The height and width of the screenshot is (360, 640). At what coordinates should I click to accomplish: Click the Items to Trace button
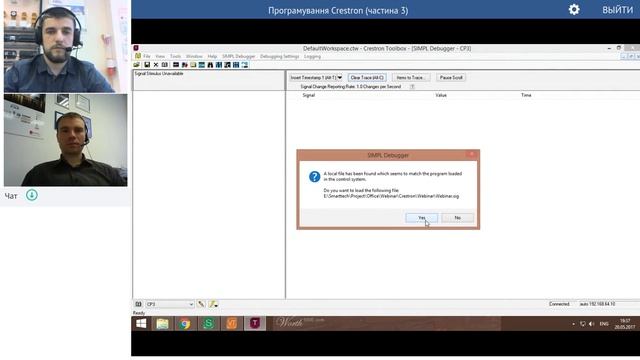(x=411, y=78)
